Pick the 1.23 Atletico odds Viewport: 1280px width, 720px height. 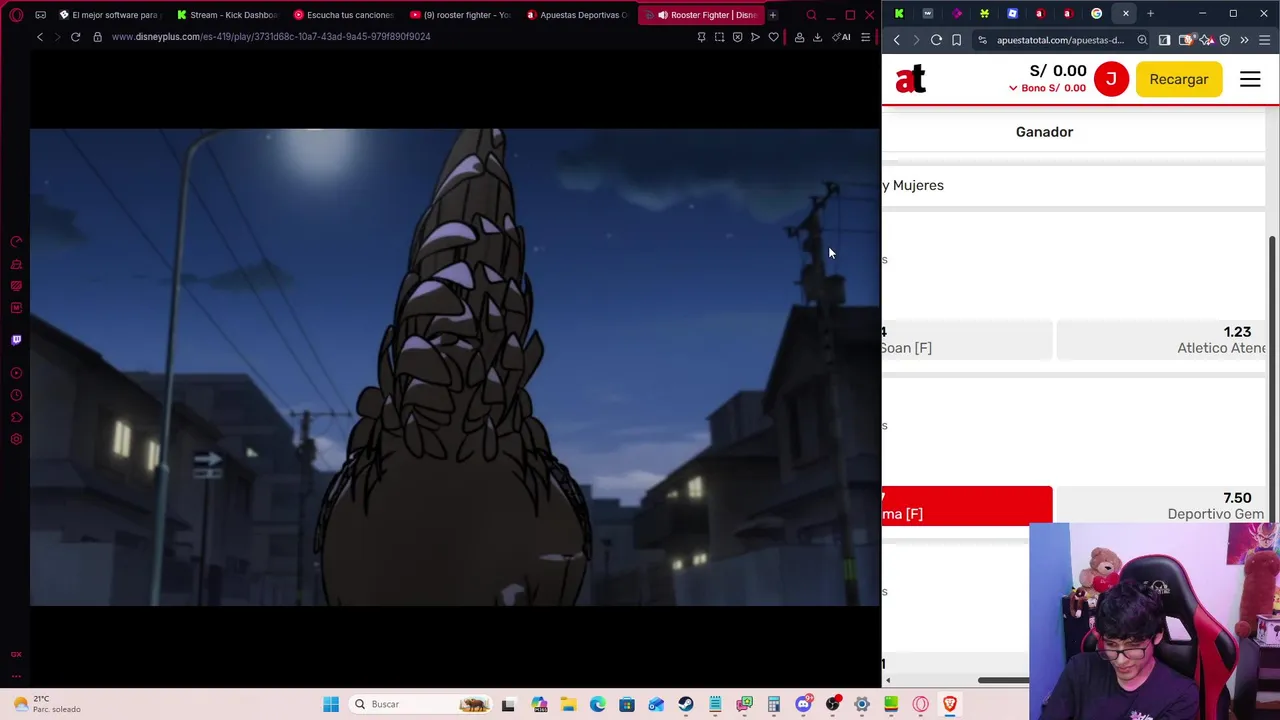click(x=1161, y=340)
